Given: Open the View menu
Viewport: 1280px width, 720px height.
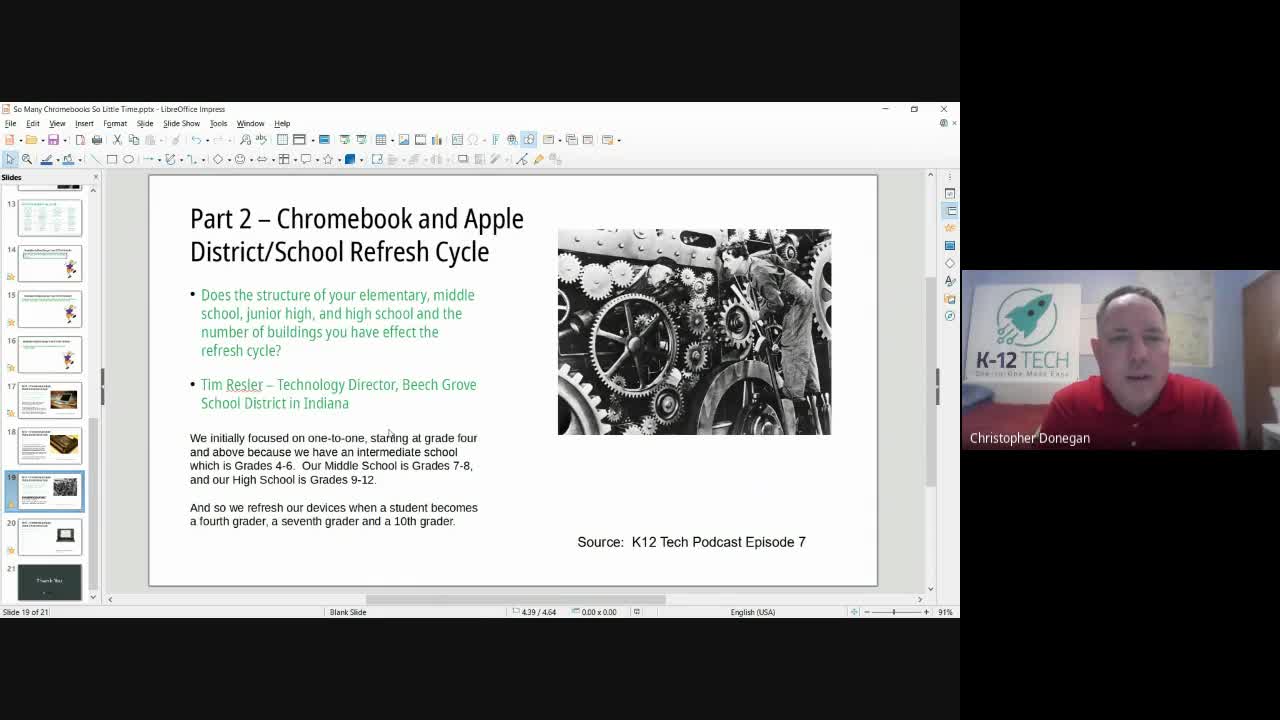Looking at the screenshot, I should 57,124.
